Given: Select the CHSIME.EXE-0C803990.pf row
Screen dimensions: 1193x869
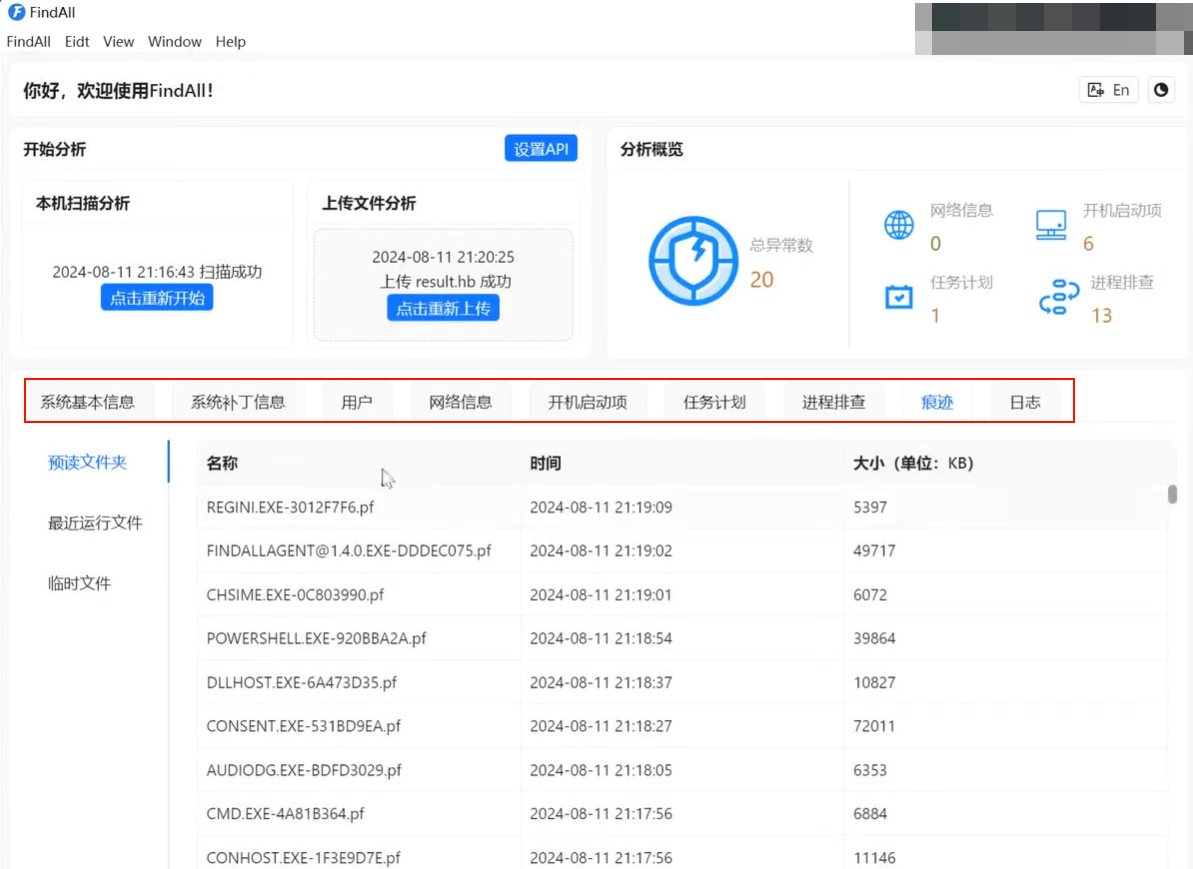Looking at the screenshot, I should click(x=682, y=594).
